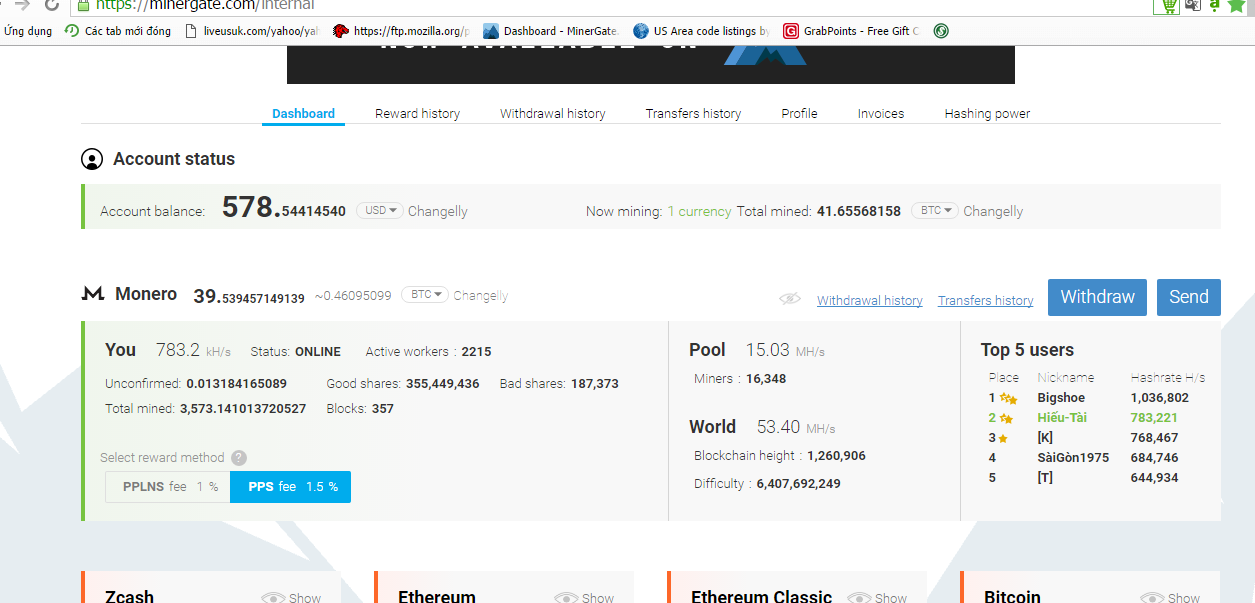
Task: Open ftp.mozilla.org bookmark
Action: click(x=402, y=31)
